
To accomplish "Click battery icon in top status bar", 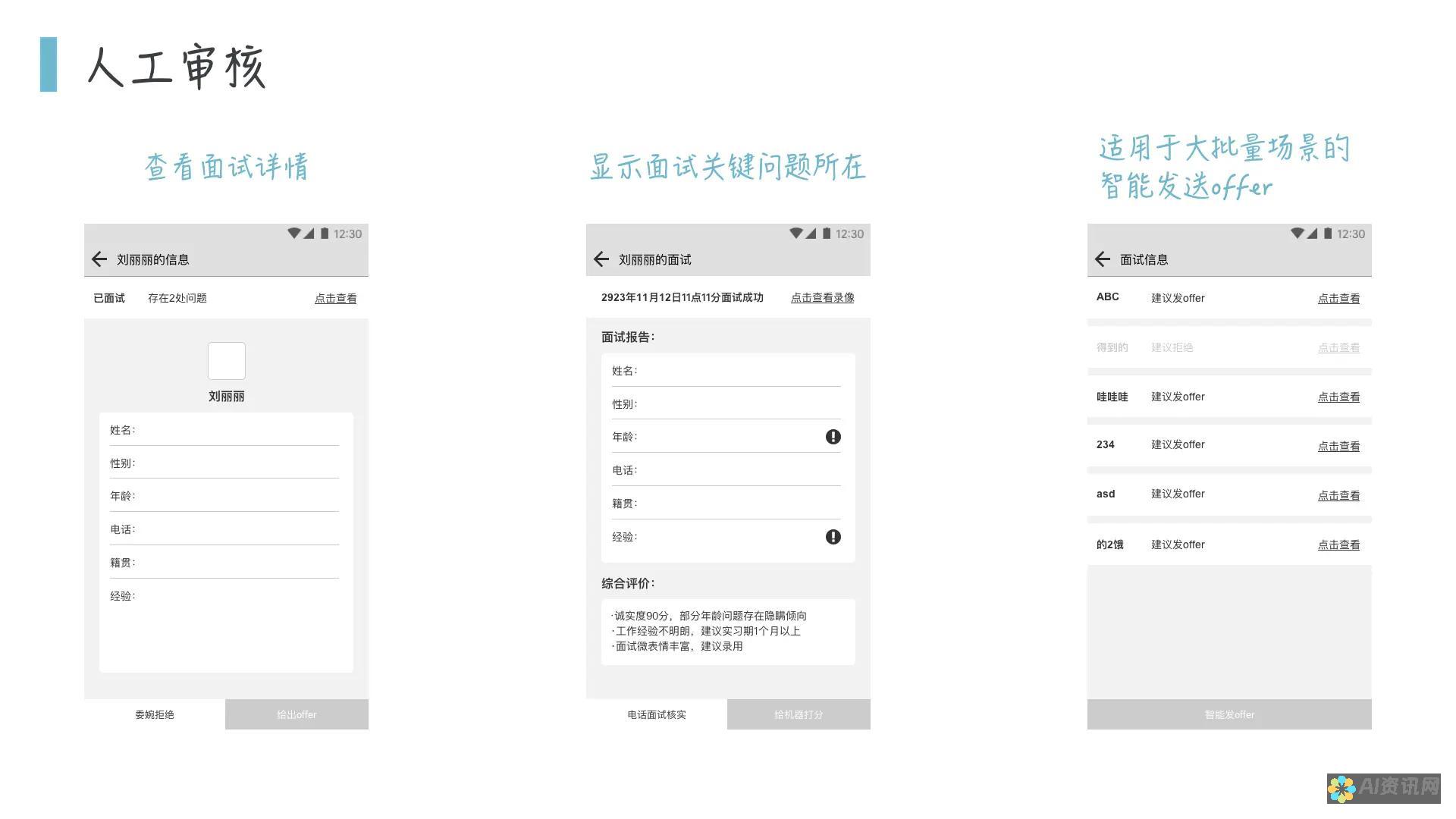I will coord(325,234).
